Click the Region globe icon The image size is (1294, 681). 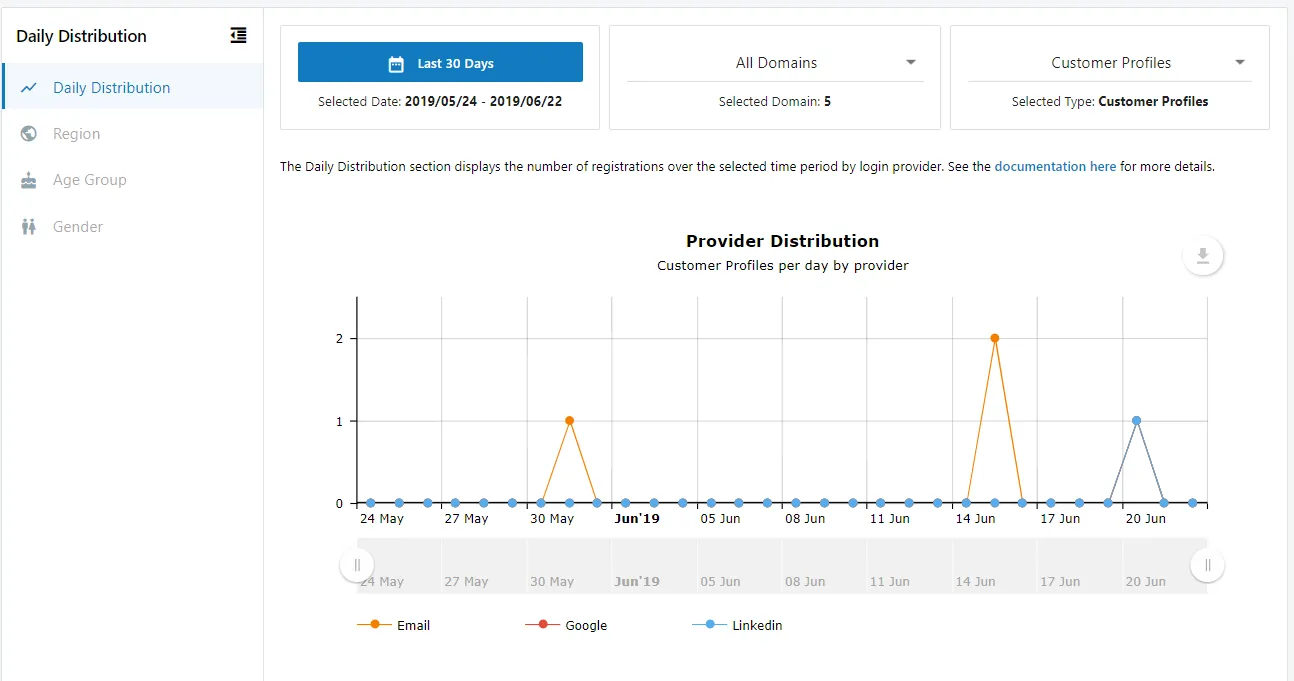[x=29, y=134]
